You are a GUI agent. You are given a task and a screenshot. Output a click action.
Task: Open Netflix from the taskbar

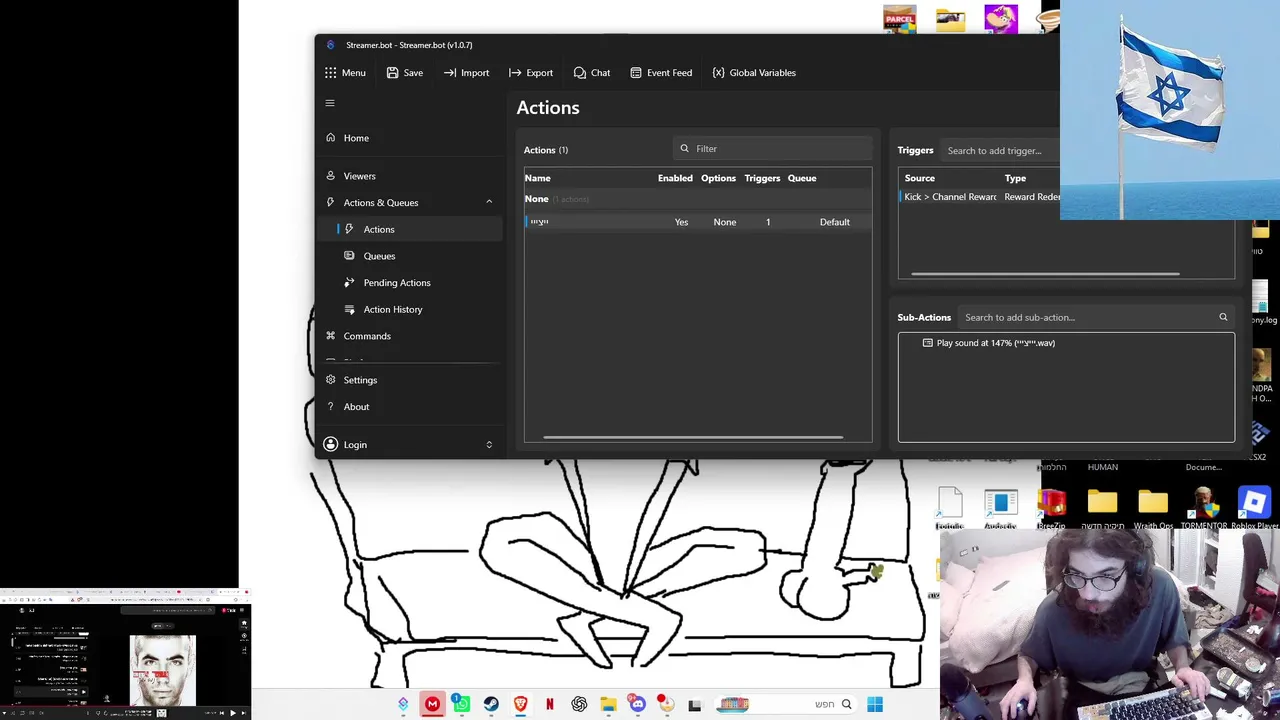(x=549, y=704)
